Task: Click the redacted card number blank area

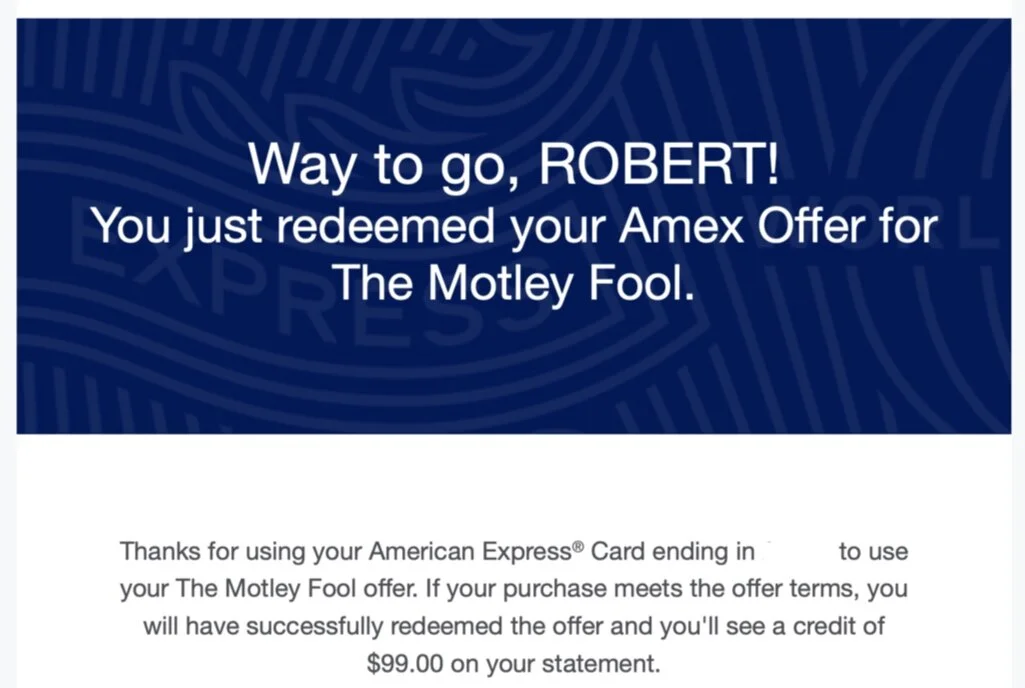Action: 796,551
